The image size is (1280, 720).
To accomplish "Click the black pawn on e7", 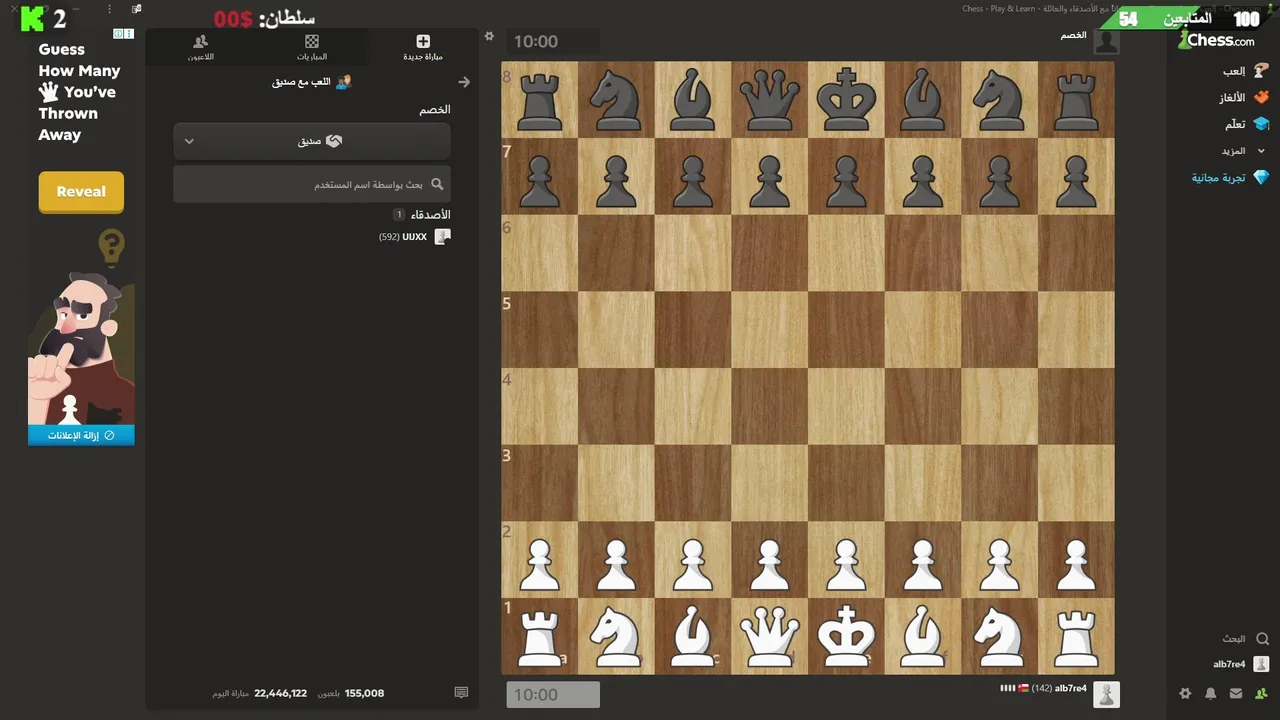I will (846, 176).
